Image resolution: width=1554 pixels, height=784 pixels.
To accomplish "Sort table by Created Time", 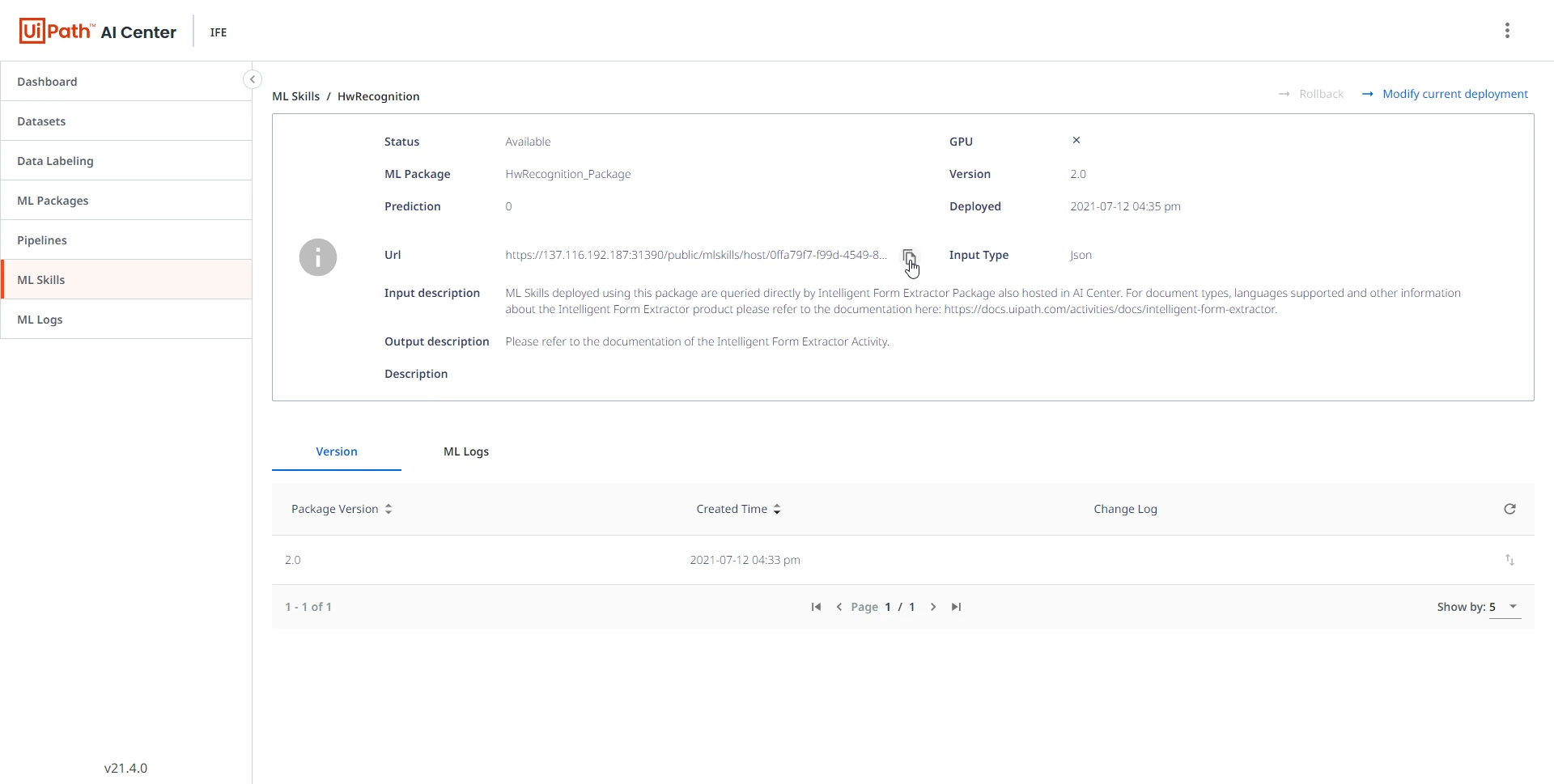I will [738, 509].
